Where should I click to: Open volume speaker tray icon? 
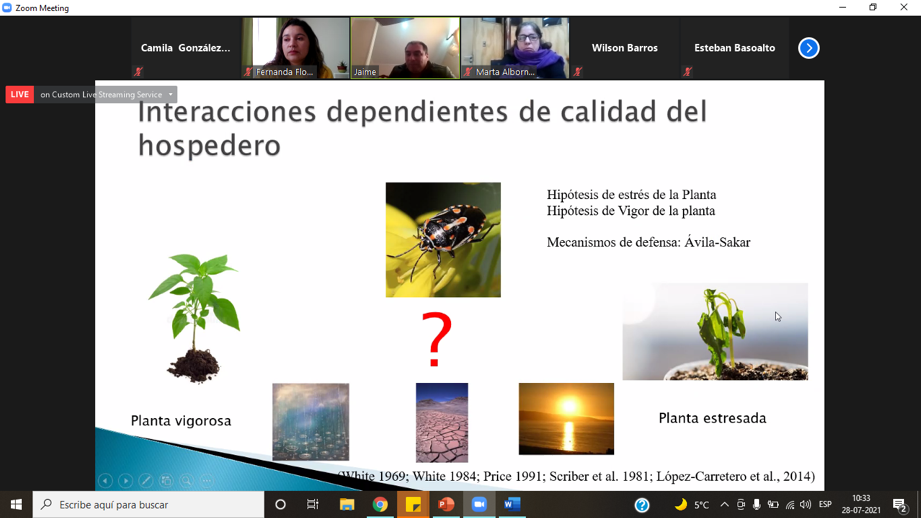(806, 504)
